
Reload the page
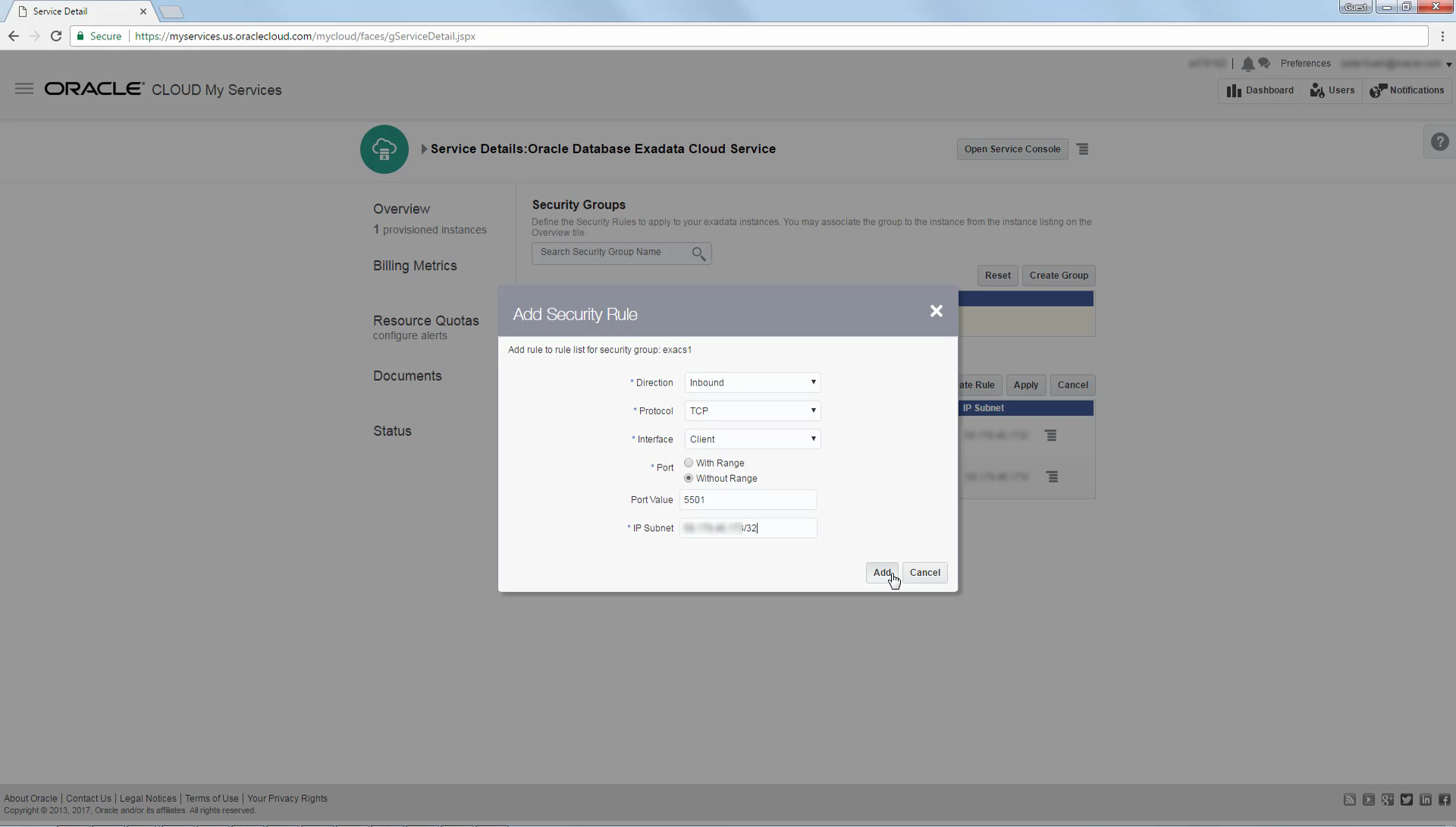coord(56,36)
